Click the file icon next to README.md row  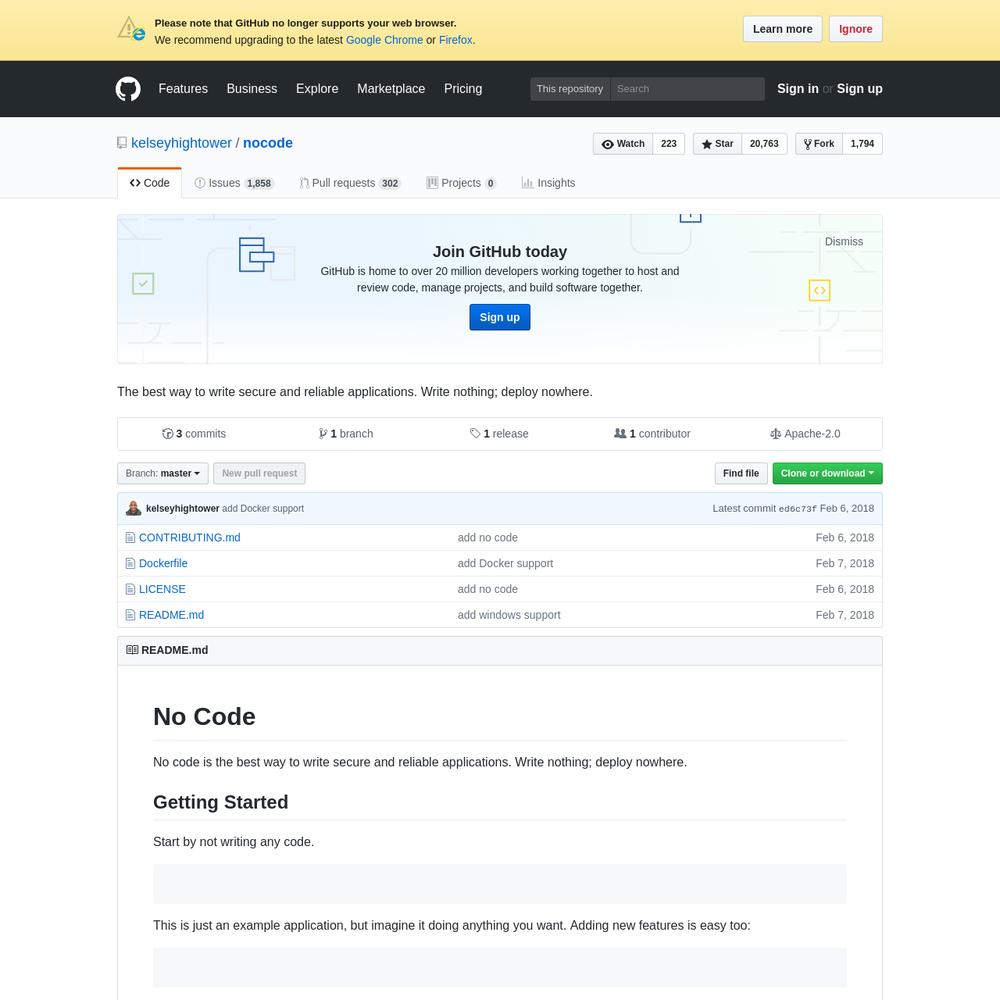click(x=130, y=615)
